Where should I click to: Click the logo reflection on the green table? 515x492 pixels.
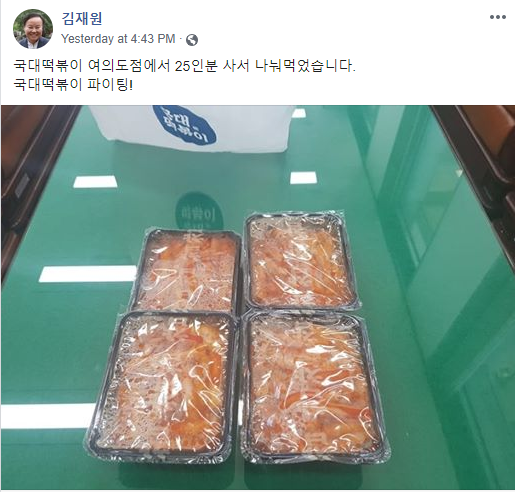click(x=196, y=211)
